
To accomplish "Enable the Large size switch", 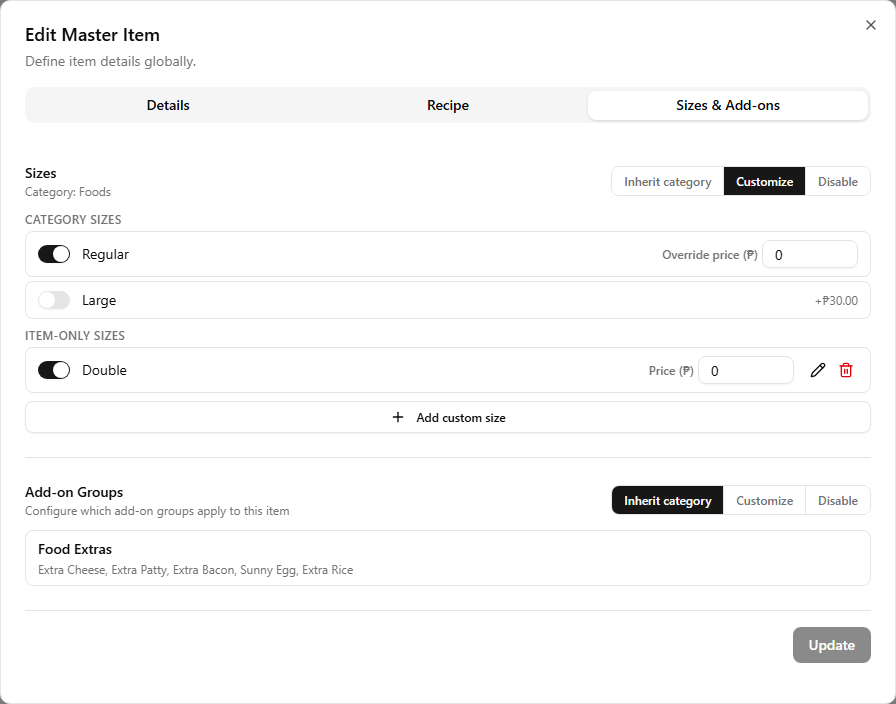I will click(54, 300).
